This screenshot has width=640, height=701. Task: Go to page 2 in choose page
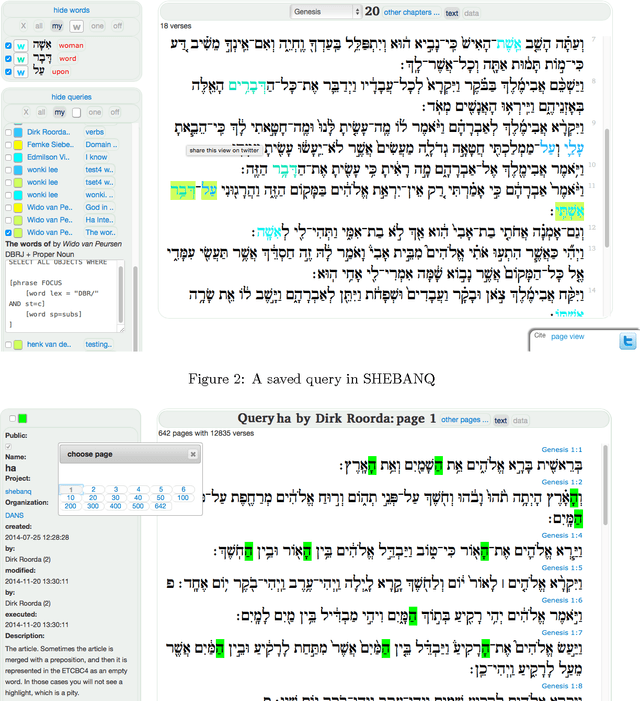click(93, 489)
